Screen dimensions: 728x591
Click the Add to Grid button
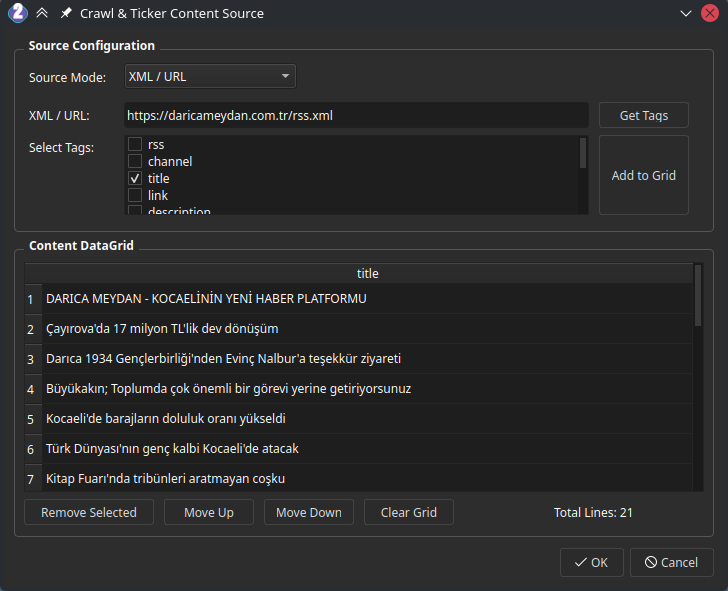644,175
